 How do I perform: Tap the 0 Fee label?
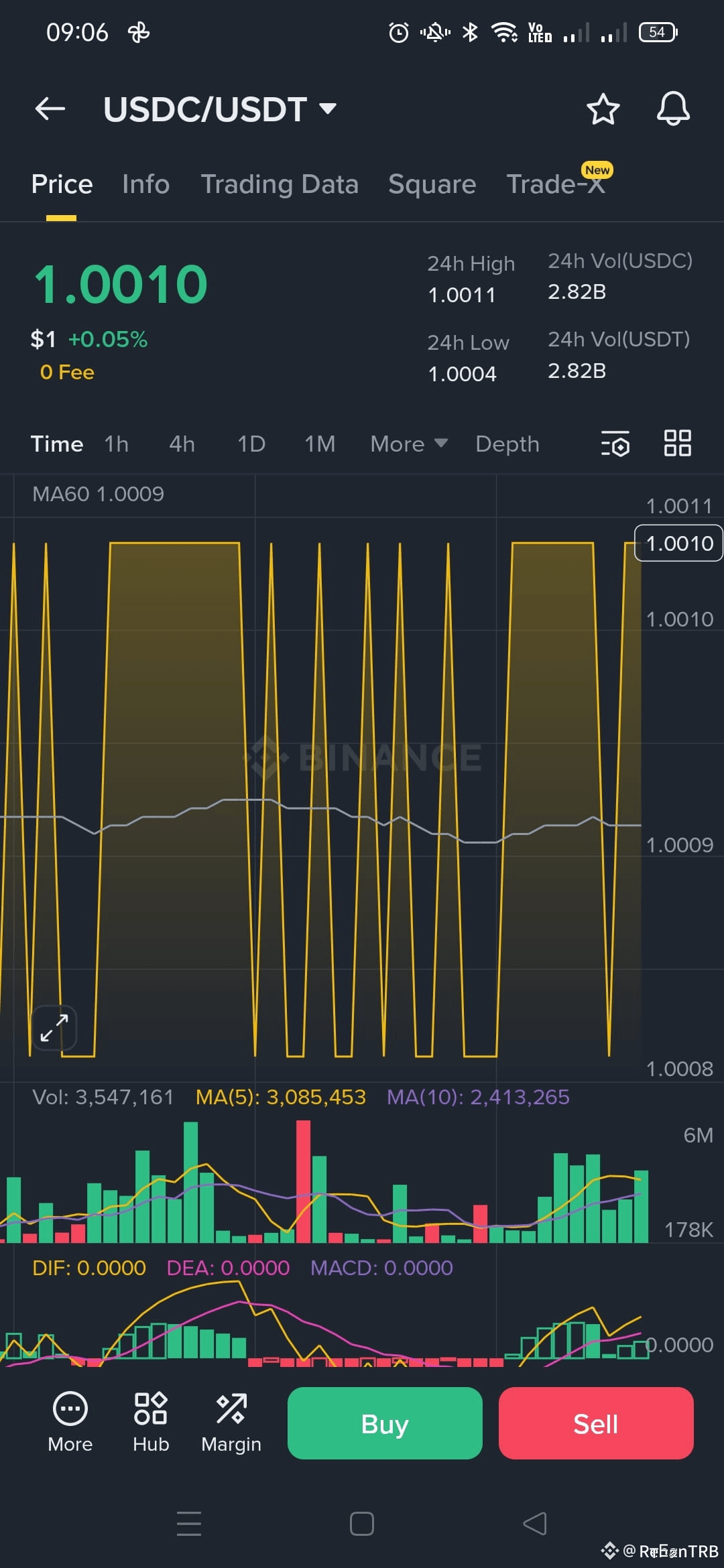tap(67, 372)
